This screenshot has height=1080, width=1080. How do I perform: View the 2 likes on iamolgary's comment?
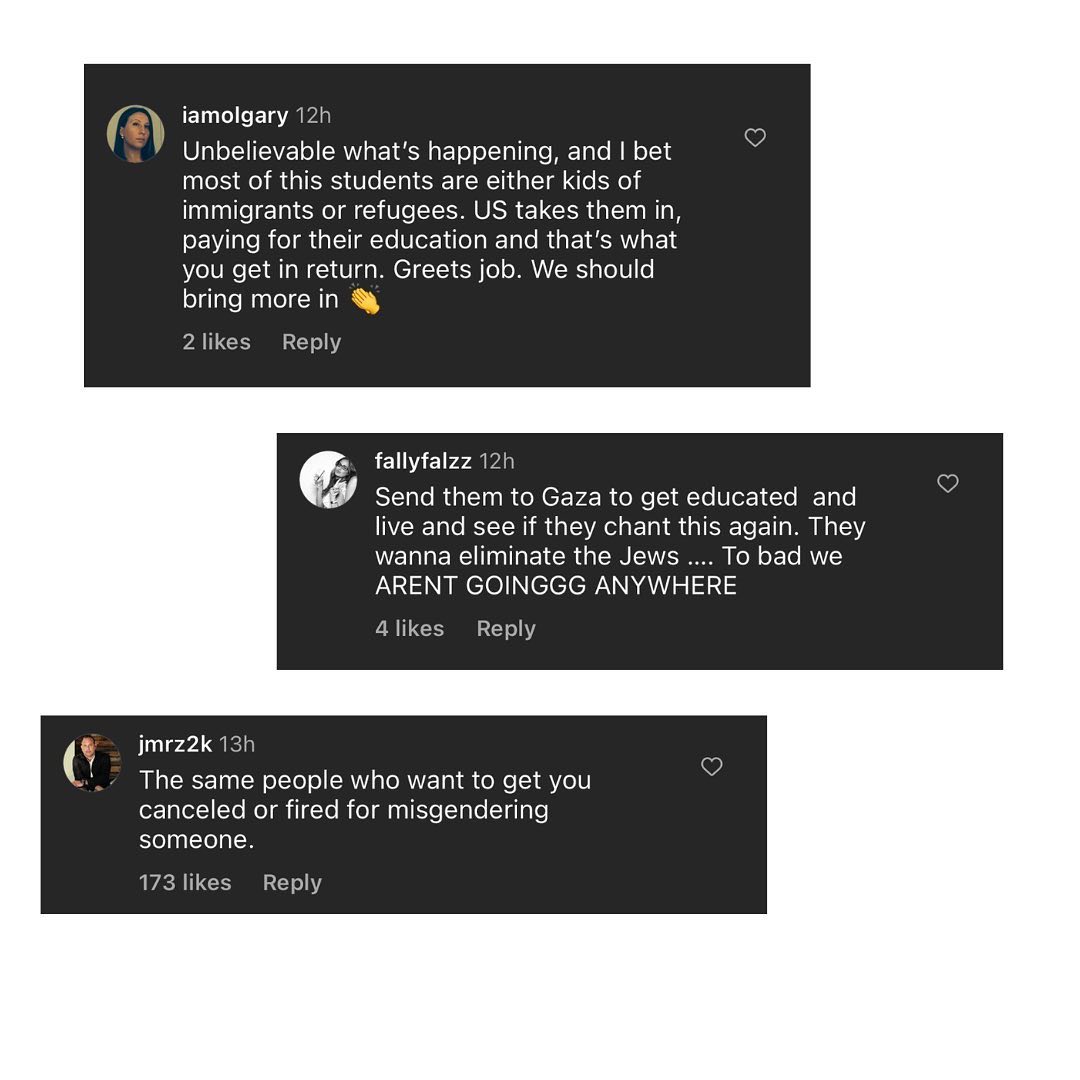pos(216,342)
